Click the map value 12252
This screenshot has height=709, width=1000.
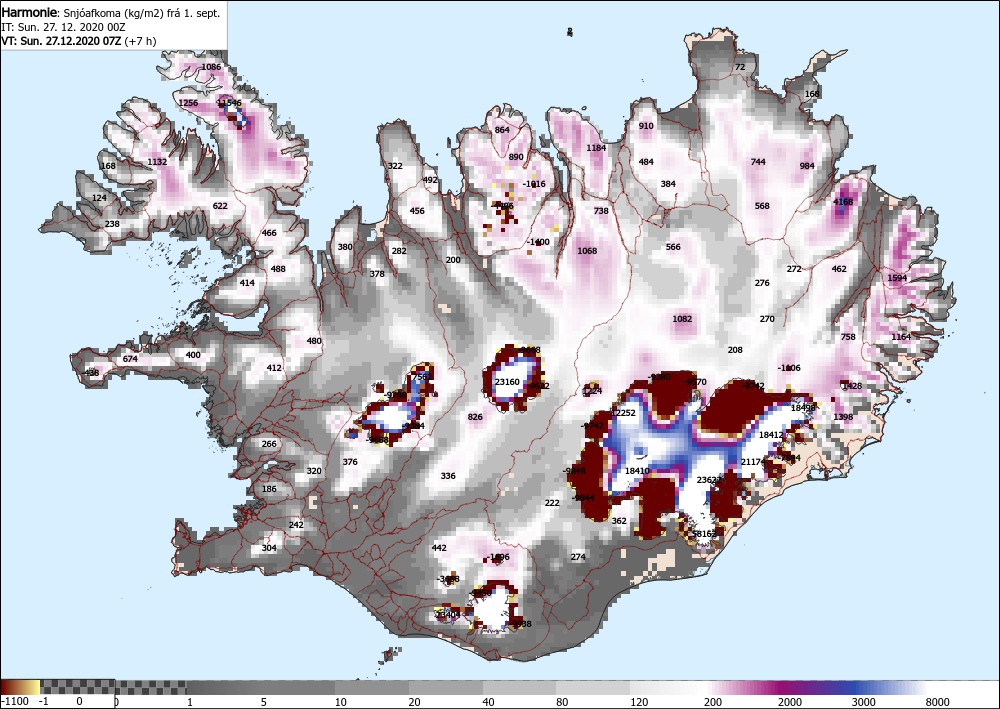point(623,413)
